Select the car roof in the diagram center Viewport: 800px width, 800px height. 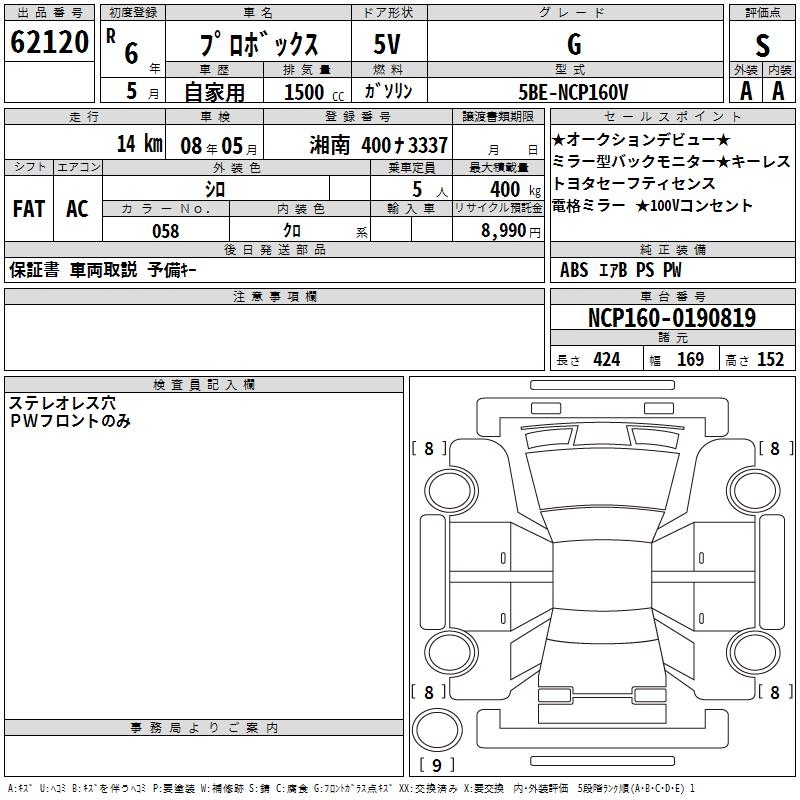[604, 577]
